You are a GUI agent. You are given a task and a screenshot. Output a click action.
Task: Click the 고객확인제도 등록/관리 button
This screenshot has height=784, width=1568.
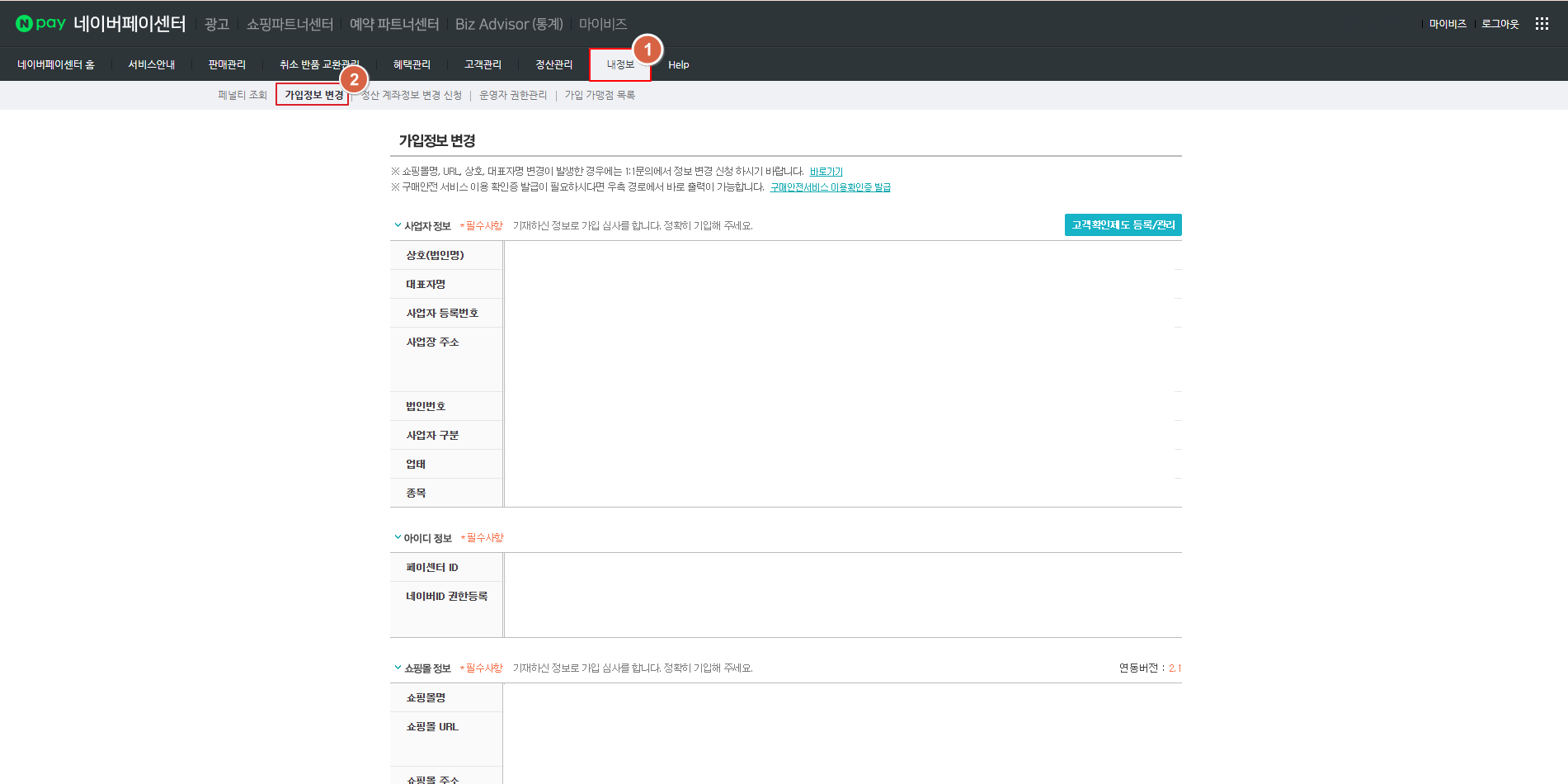[1123, 225]
